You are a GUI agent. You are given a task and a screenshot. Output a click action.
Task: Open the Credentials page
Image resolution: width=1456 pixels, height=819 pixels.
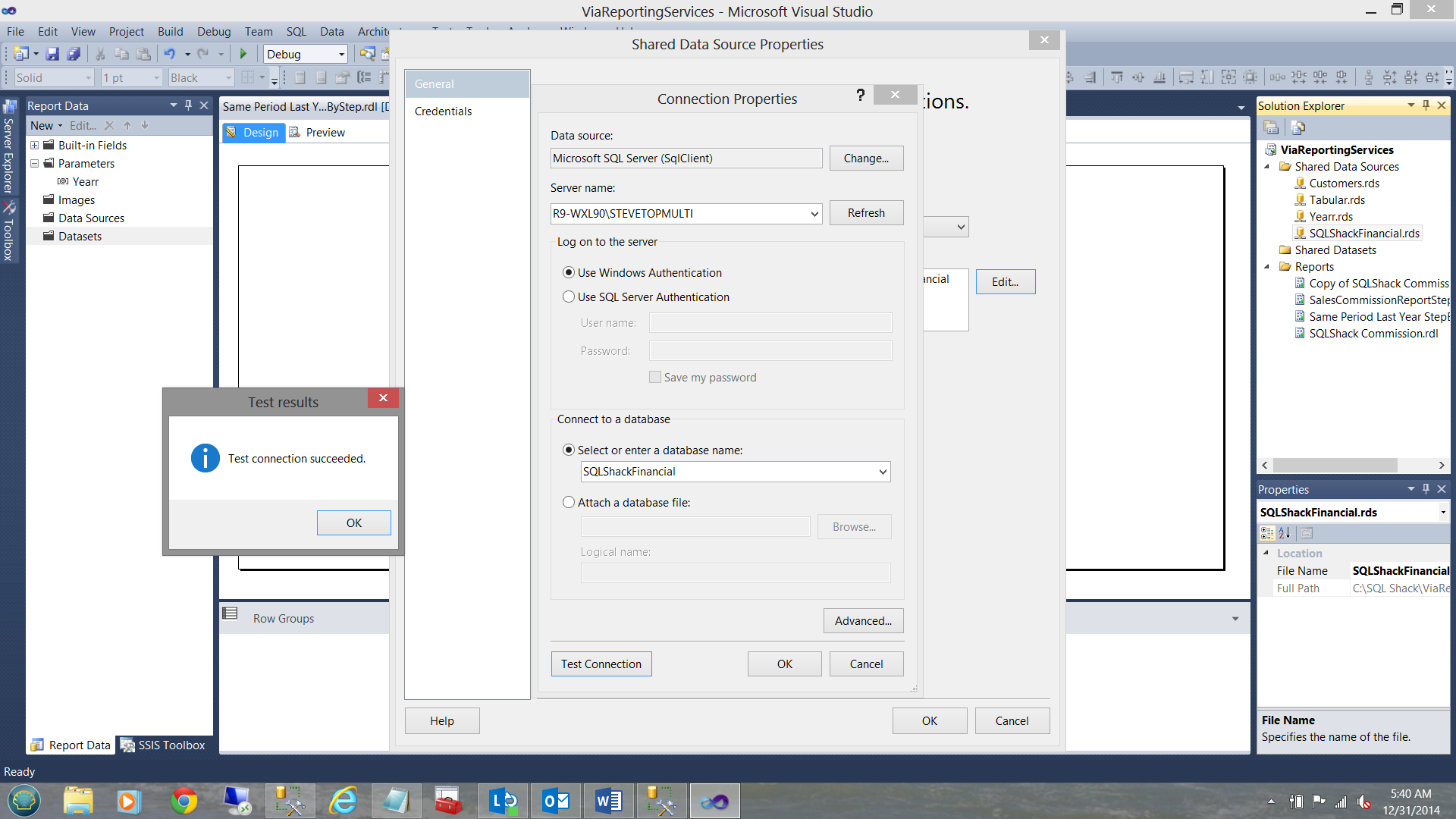point(443,111)
